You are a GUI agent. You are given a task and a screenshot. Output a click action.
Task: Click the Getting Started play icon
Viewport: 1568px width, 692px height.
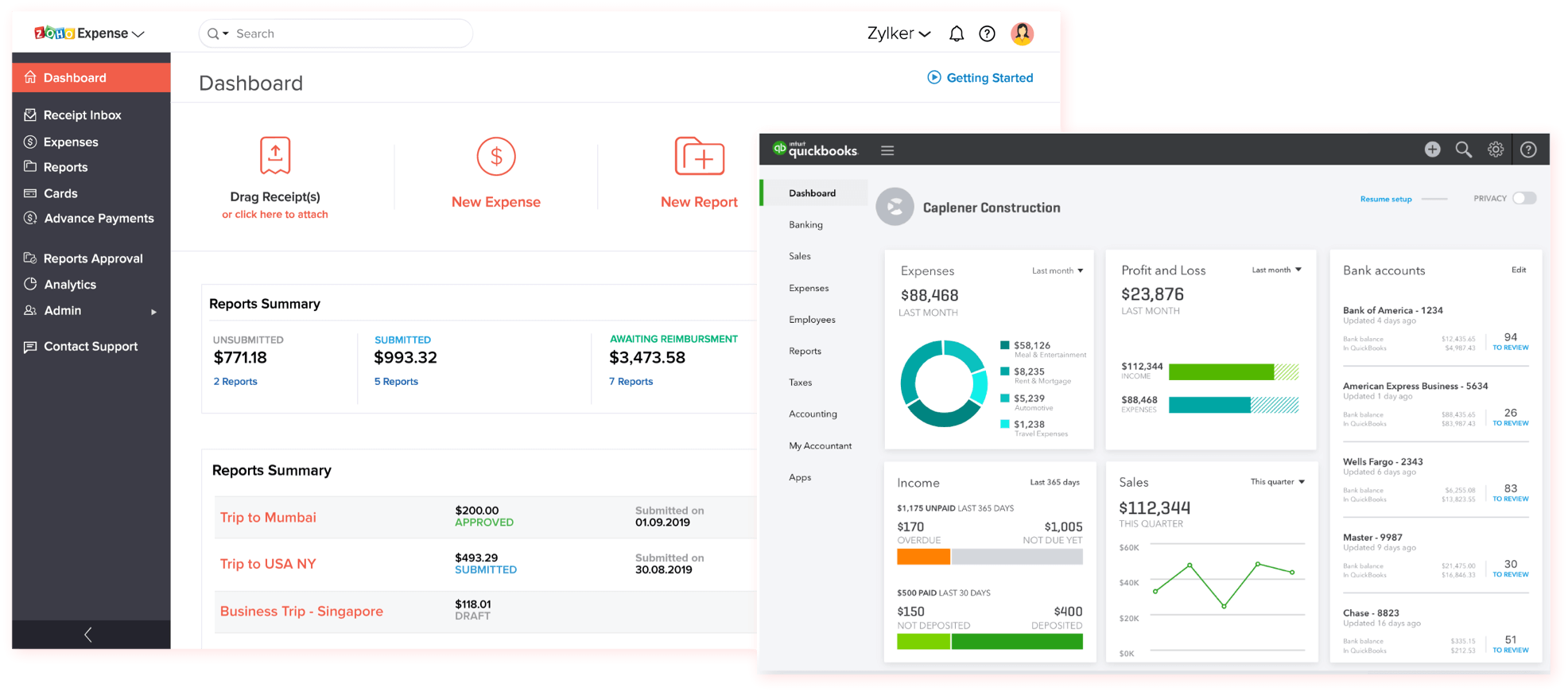[934, 77]
